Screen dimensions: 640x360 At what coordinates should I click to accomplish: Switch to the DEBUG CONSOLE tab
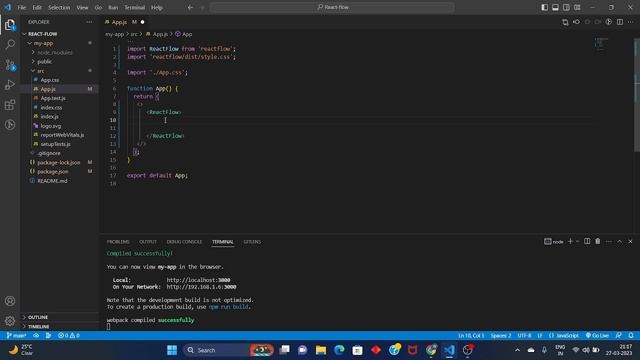(x=184, y=242)
